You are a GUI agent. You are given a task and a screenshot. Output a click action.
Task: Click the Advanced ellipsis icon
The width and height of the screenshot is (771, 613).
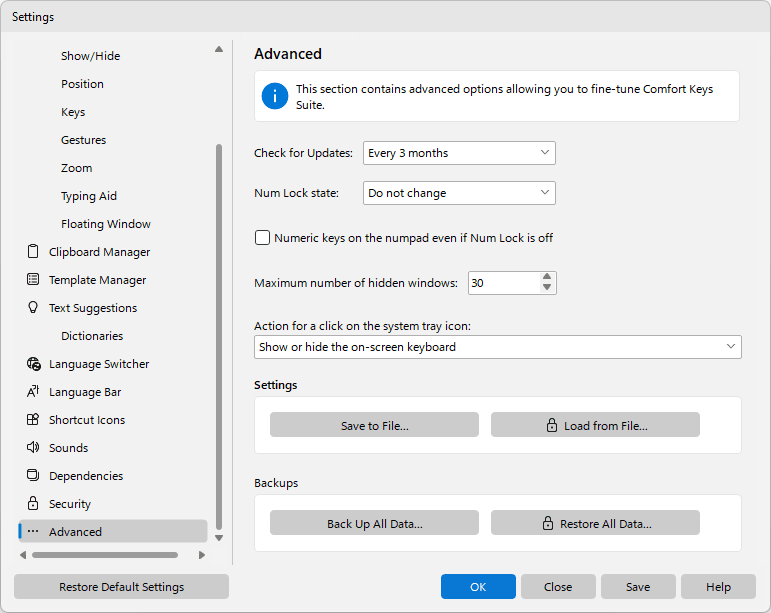(33, 531)
